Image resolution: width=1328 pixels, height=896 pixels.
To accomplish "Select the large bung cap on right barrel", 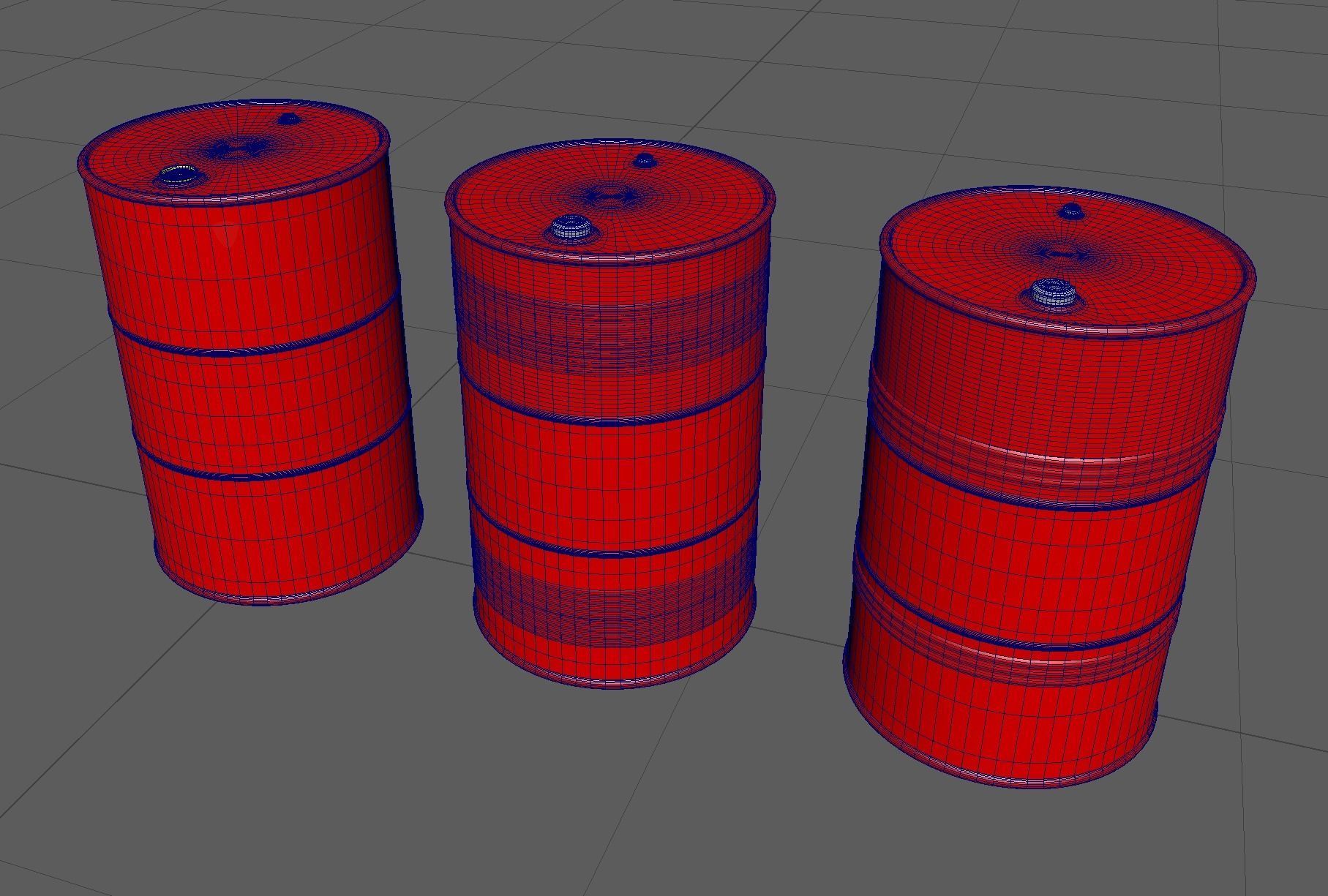I will click(1054, 293).
